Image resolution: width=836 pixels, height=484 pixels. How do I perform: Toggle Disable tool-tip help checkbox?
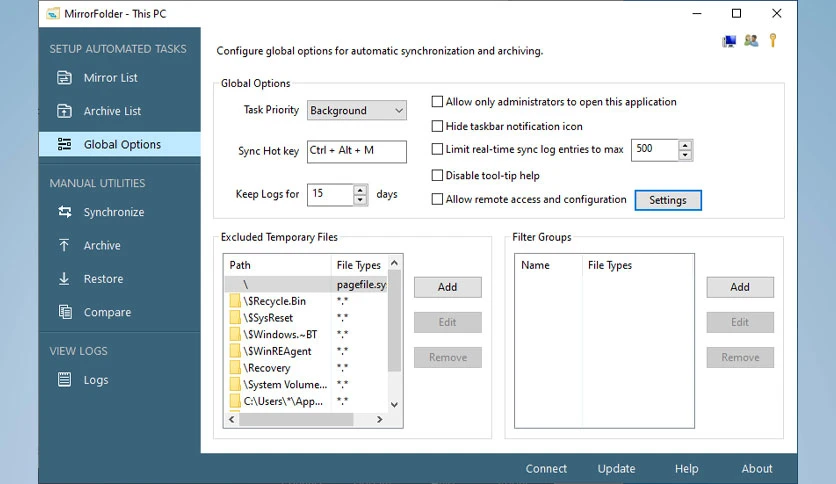point(437,175)
